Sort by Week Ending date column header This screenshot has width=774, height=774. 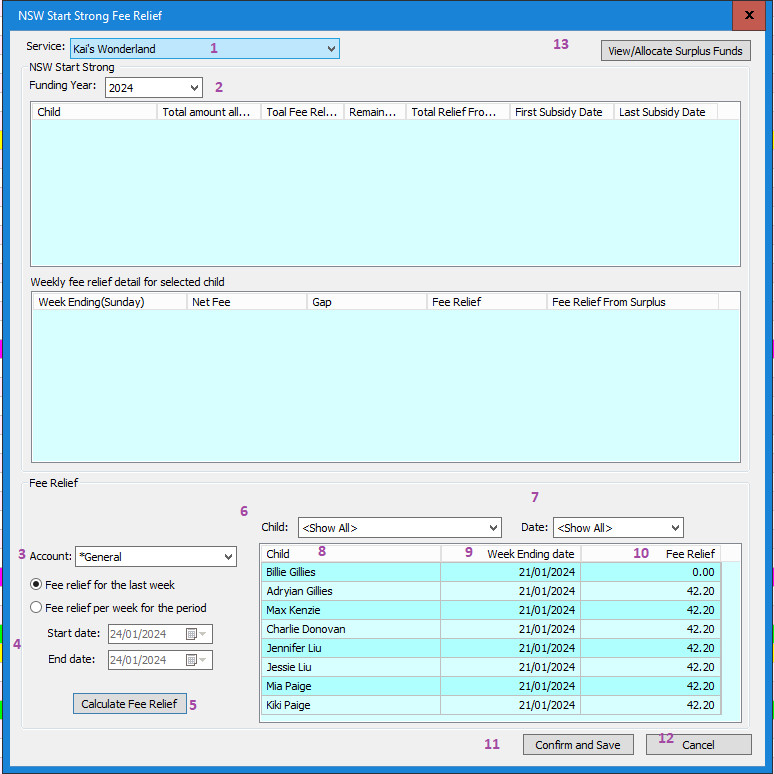click(x=511, y=554)
